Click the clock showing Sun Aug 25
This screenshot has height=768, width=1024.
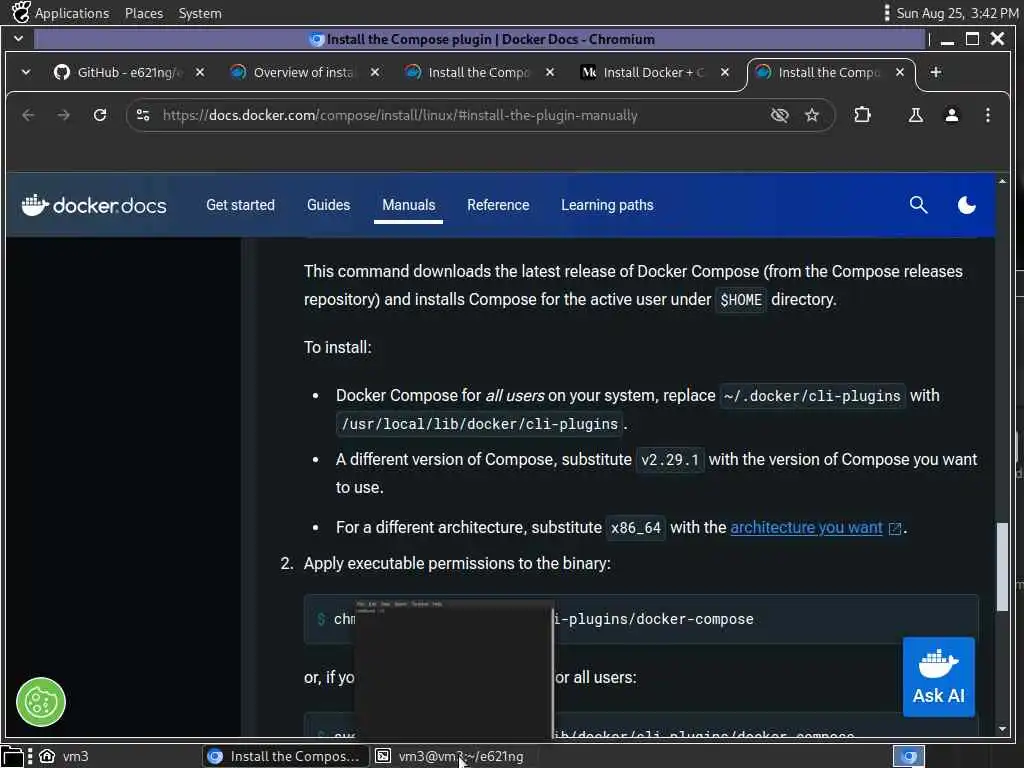coord(957,13)
